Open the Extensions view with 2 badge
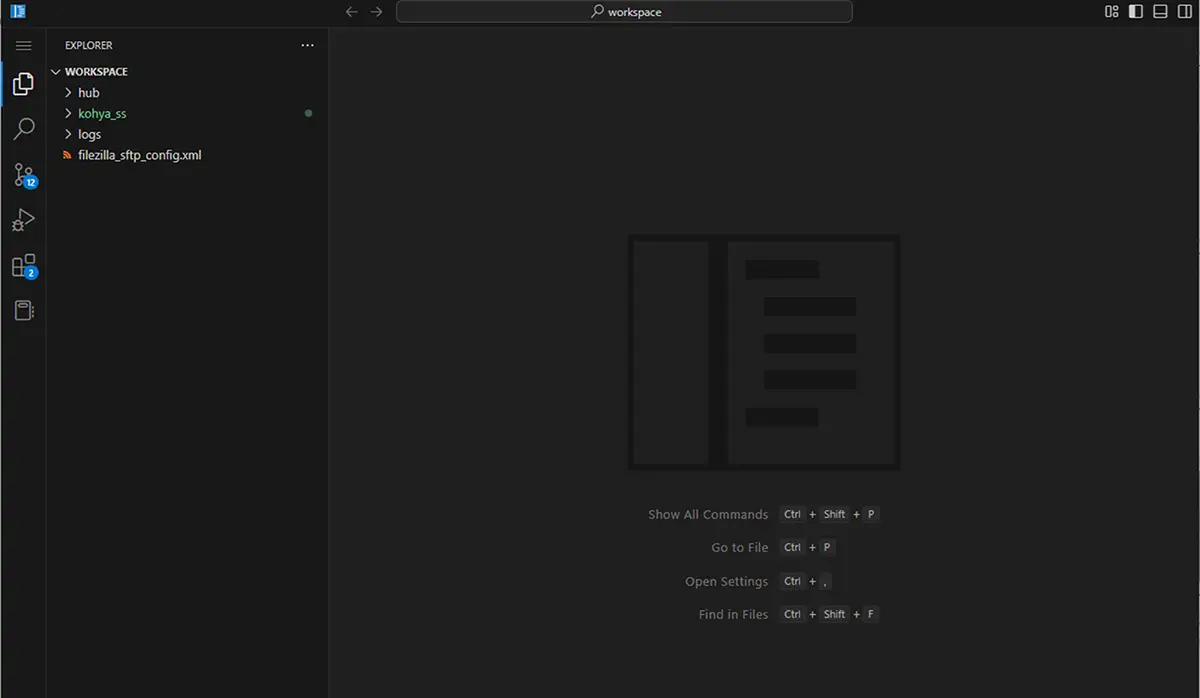Image resolution: width=1200 pixels, height=698 pixels. tap(23, 266)
